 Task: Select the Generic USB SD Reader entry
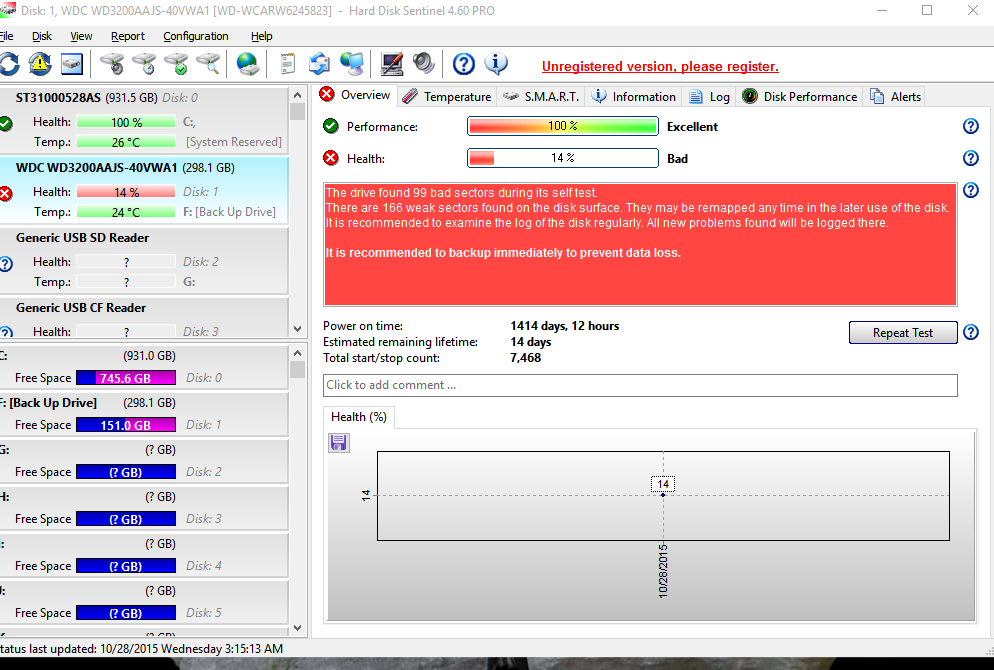click(x=144, y=260)
